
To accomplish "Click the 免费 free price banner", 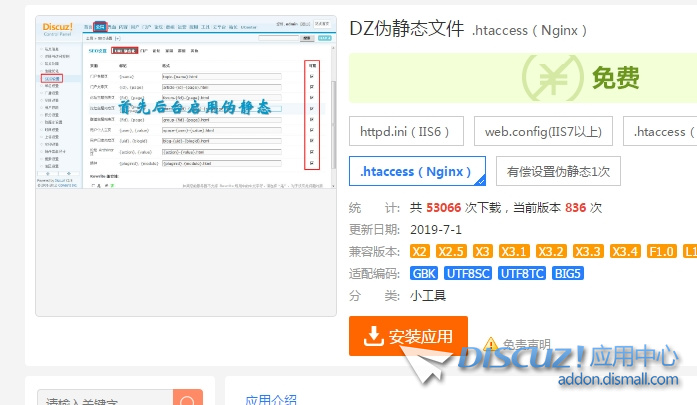I will (x=523, y=78).
